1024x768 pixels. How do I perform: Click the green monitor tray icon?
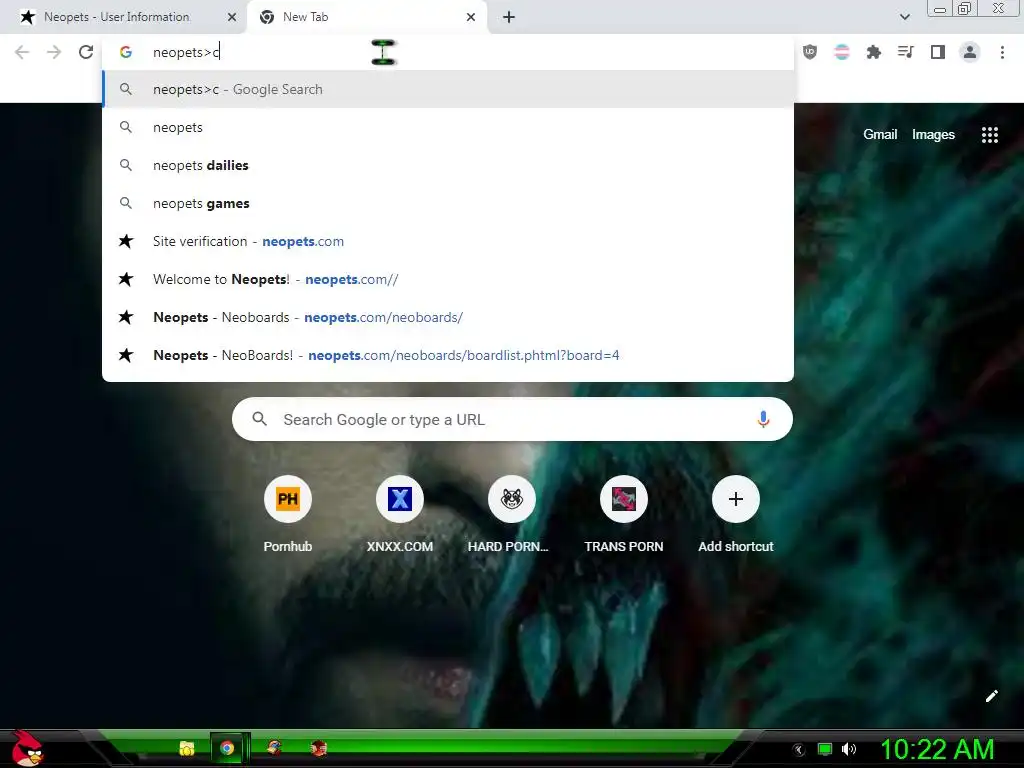[825, 749]
